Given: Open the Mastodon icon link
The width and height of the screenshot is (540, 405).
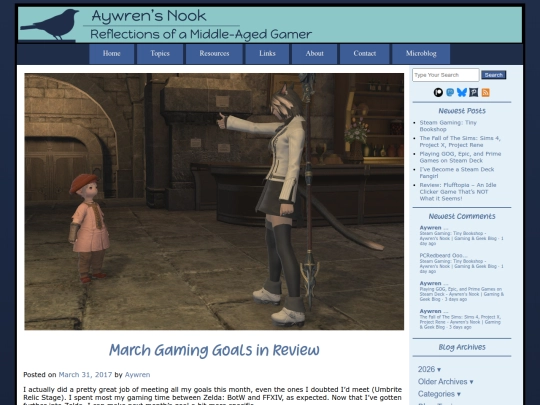Looking at the screenshot, I should [450, 92].
